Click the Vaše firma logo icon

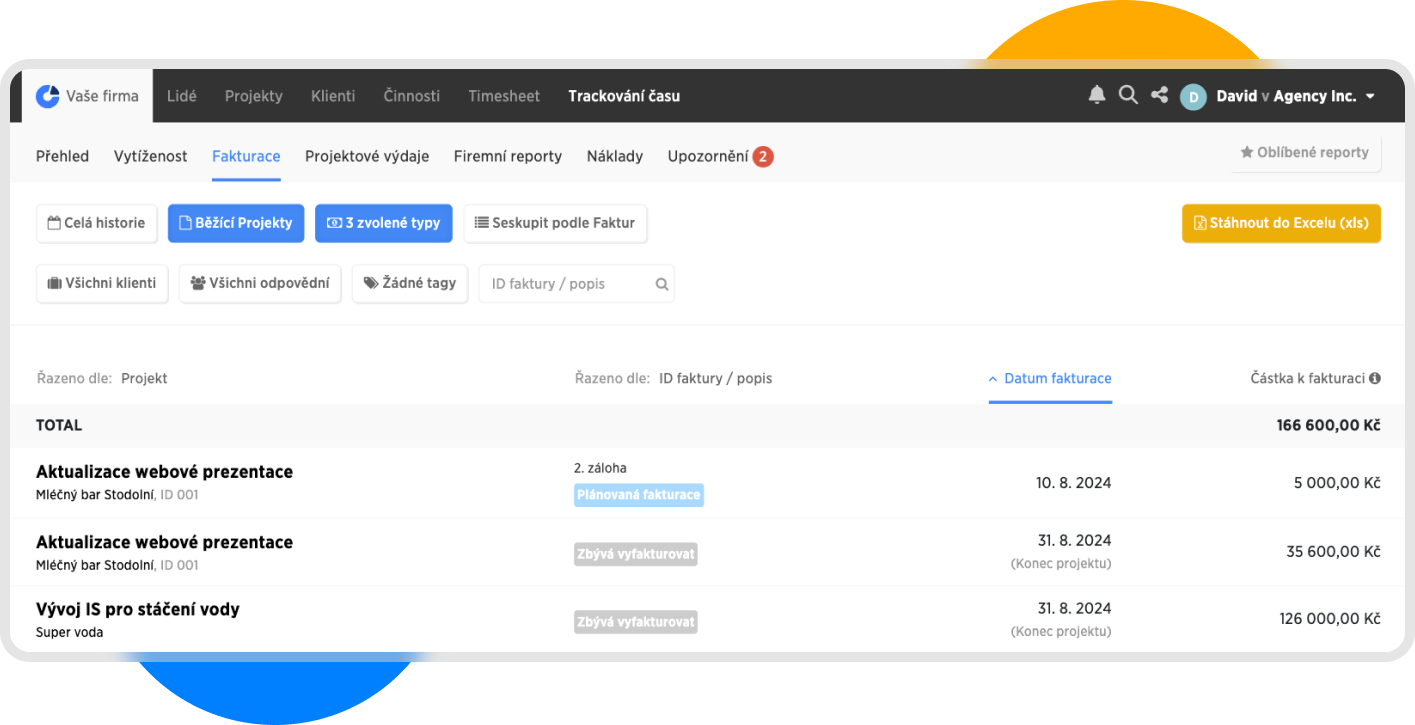(x=47, y=96)
